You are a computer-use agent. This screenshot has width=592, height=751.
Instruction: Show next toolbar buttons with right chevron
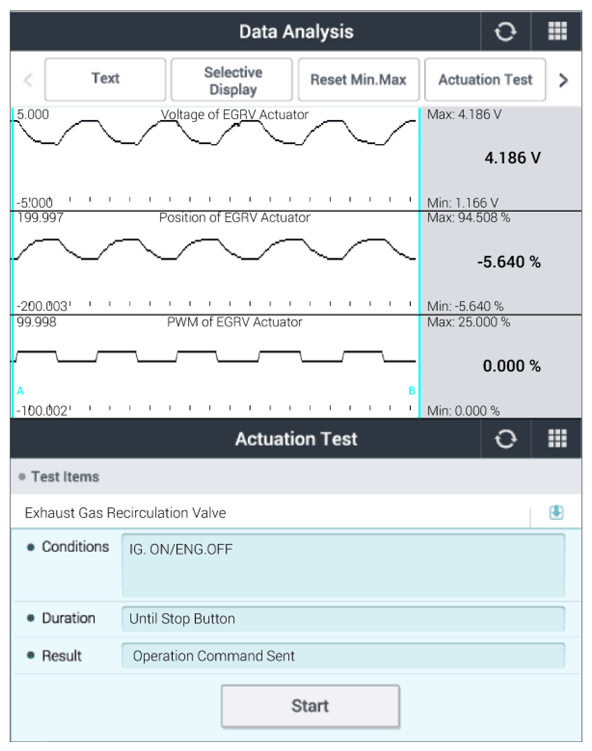[x=564, y=80]
